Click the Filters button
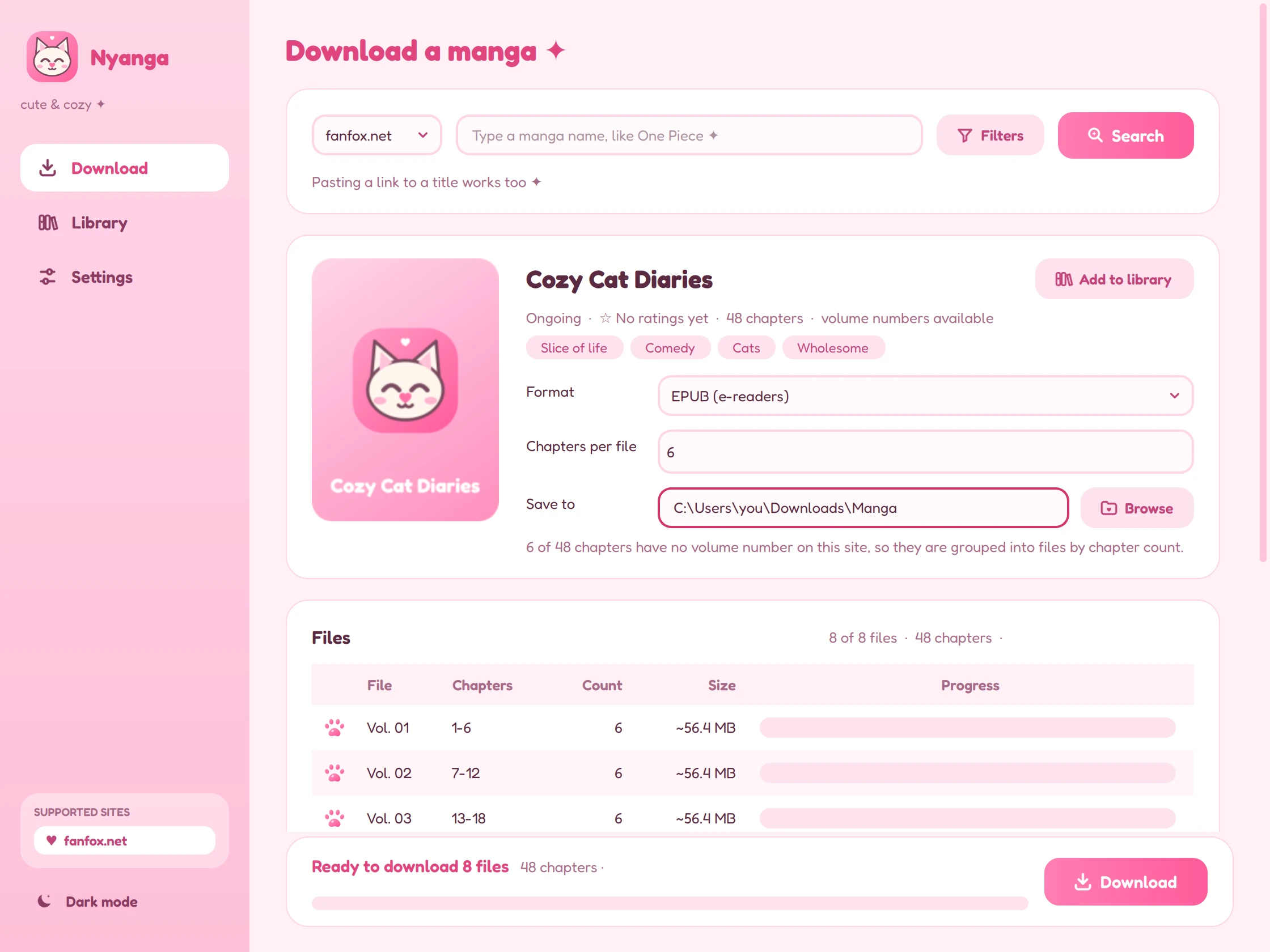This screenshot has width=1270, height=952. tap(990, 135)
